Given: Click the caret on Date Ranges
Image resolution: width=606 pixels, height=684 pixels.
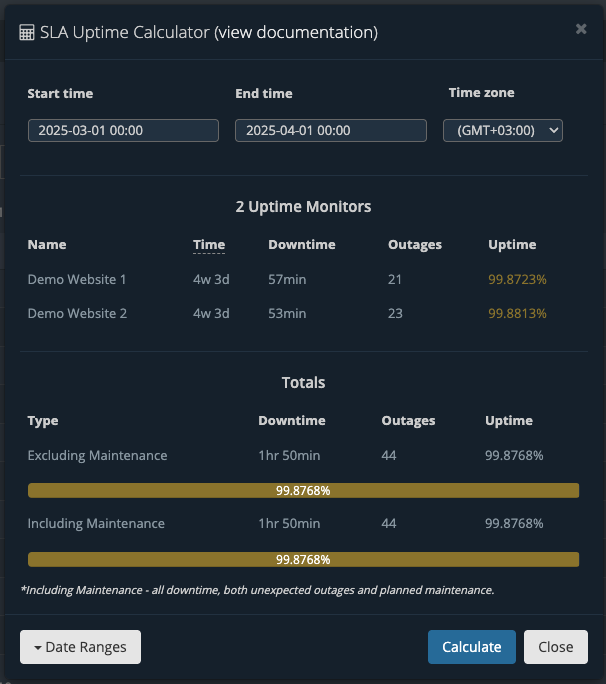Looking at the screenshot, I should (38, 648).
